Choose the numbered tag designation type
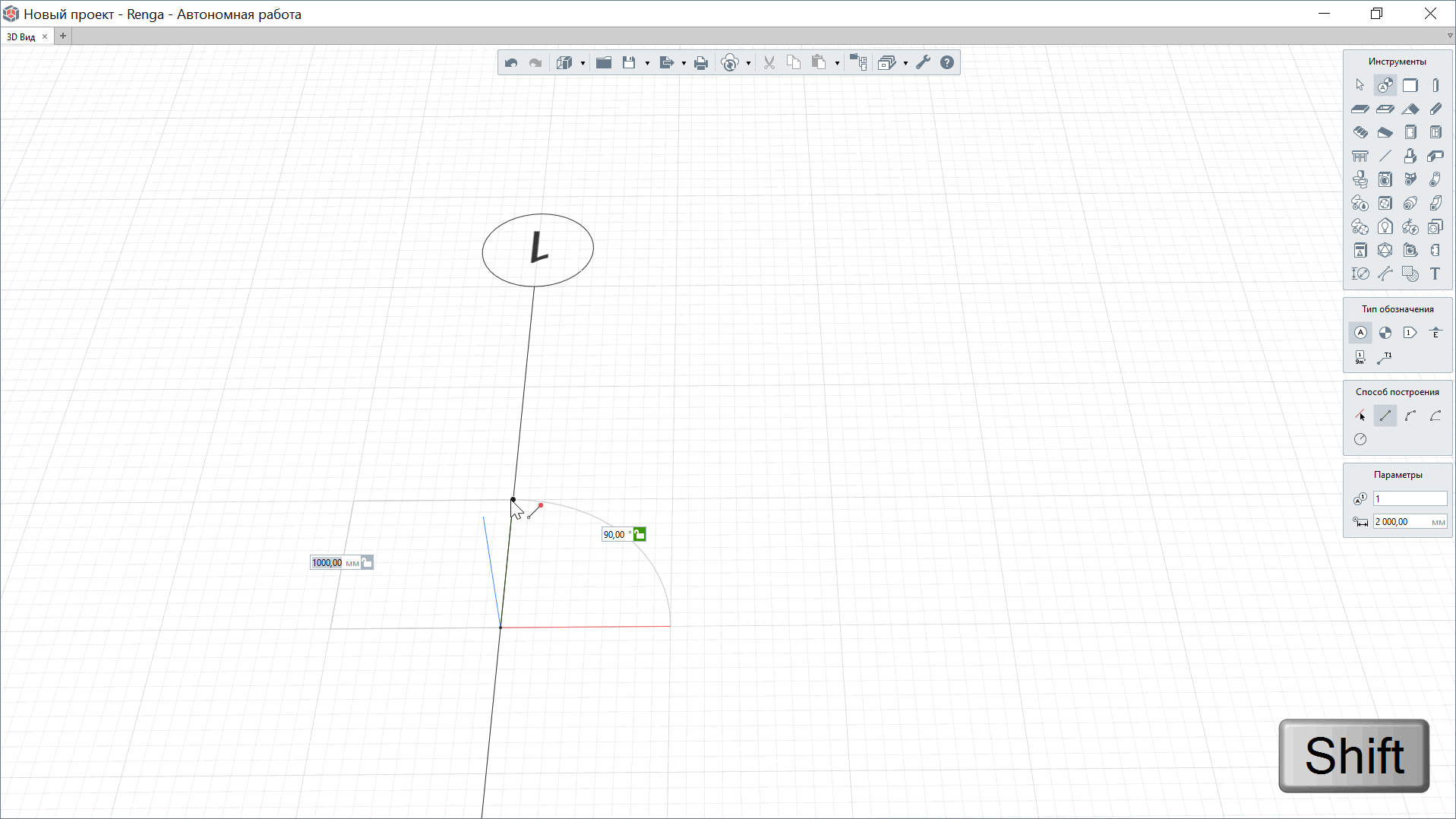This screenshot has height=819, width=1456. [1410, 333]
